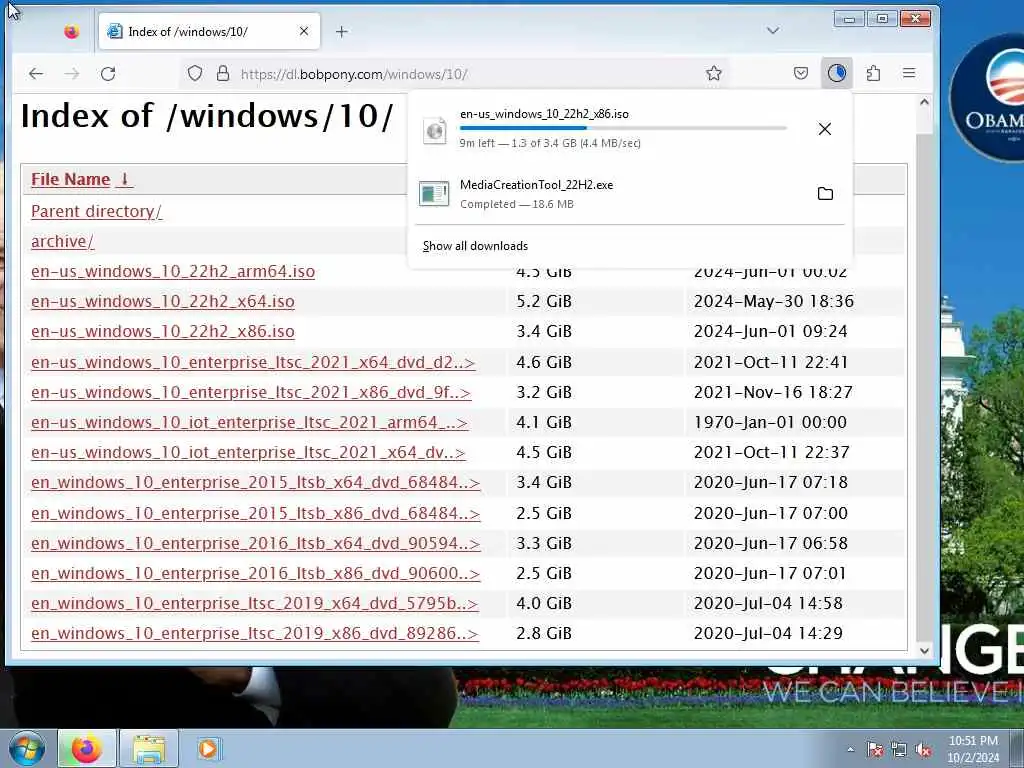
Task: Toggle the downloads panel toolbar button
Action: (837, 73)
